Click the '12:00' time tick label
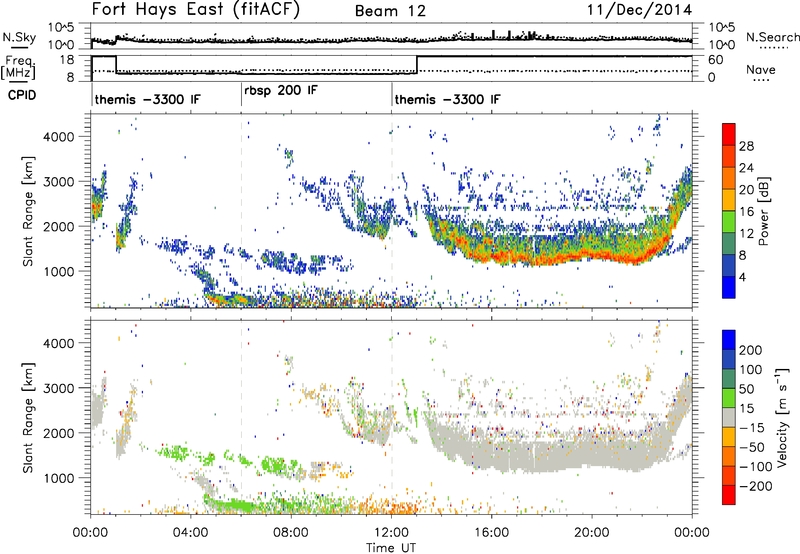This screenshot has width=800, height=554. click(391, 533)
